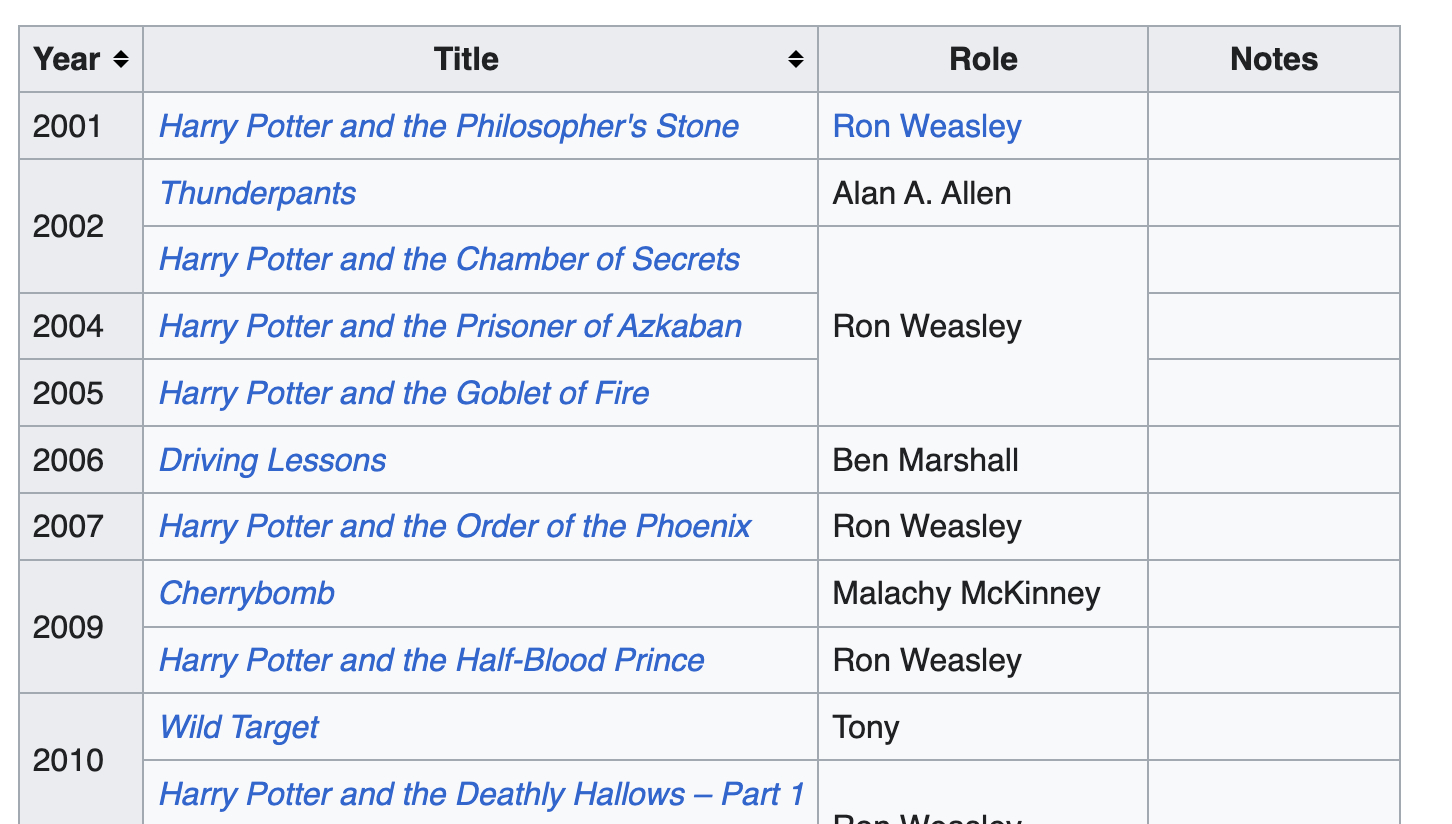Sort table by the Title column arrows
This screenshot has height=824, width=1452.
point(796,60)
